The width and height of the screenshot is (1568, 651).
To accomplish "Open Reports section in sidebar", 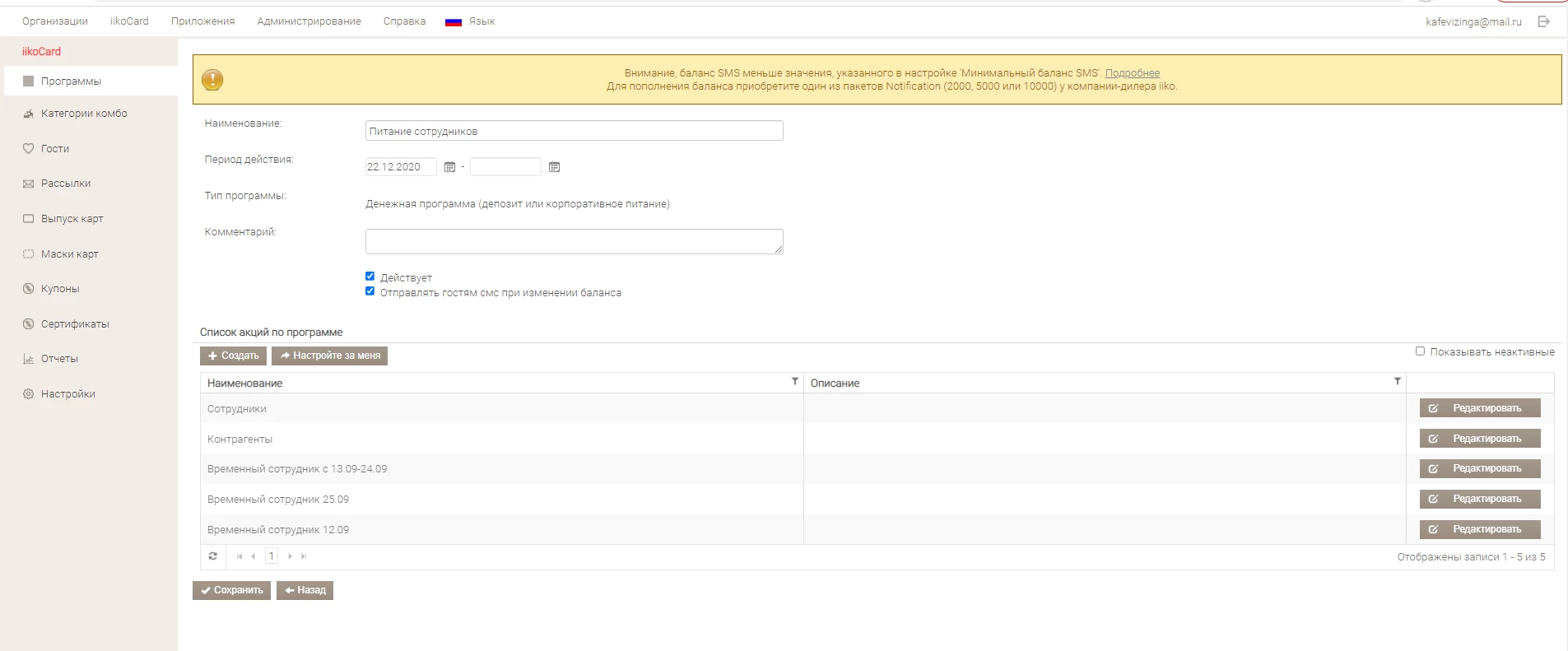I will point(59,359).
